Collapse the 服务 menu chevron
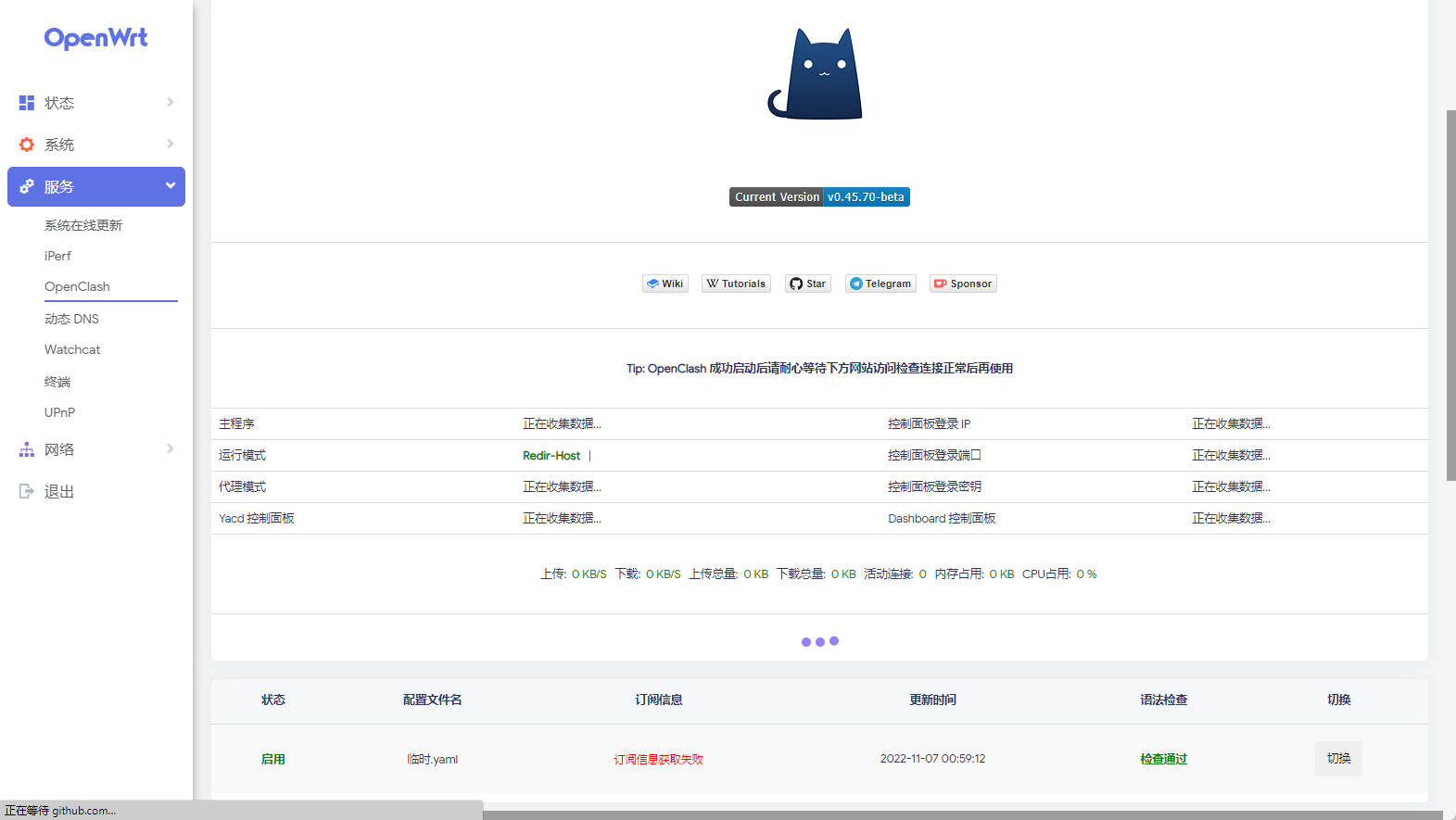Viewport: 1456px width, 820px height. pyautogui.click(x=171, y=185)
